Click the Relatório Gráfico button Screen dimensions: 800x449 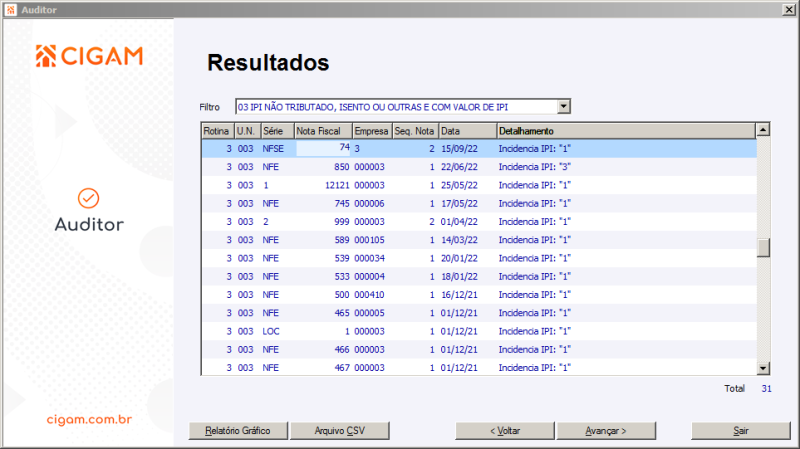click(238, 431)
